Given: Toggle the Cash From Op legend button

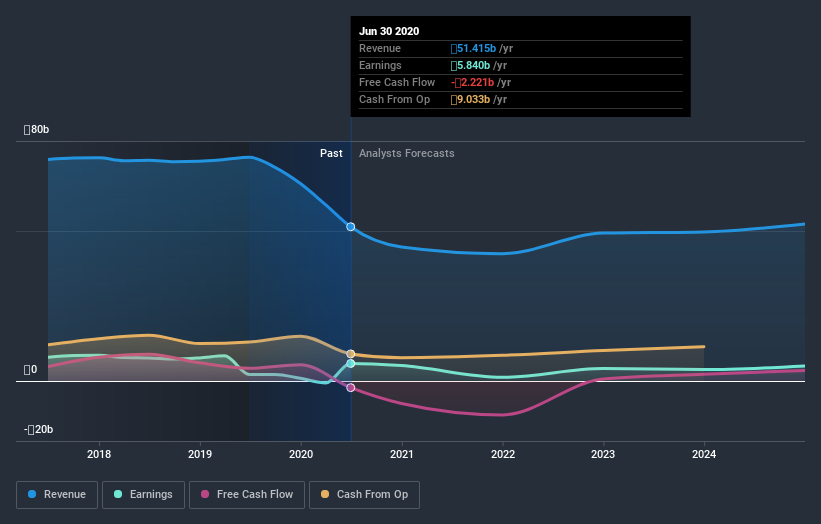Looking at the screenshot, I should pyautogui.click(x=364, y=495).
